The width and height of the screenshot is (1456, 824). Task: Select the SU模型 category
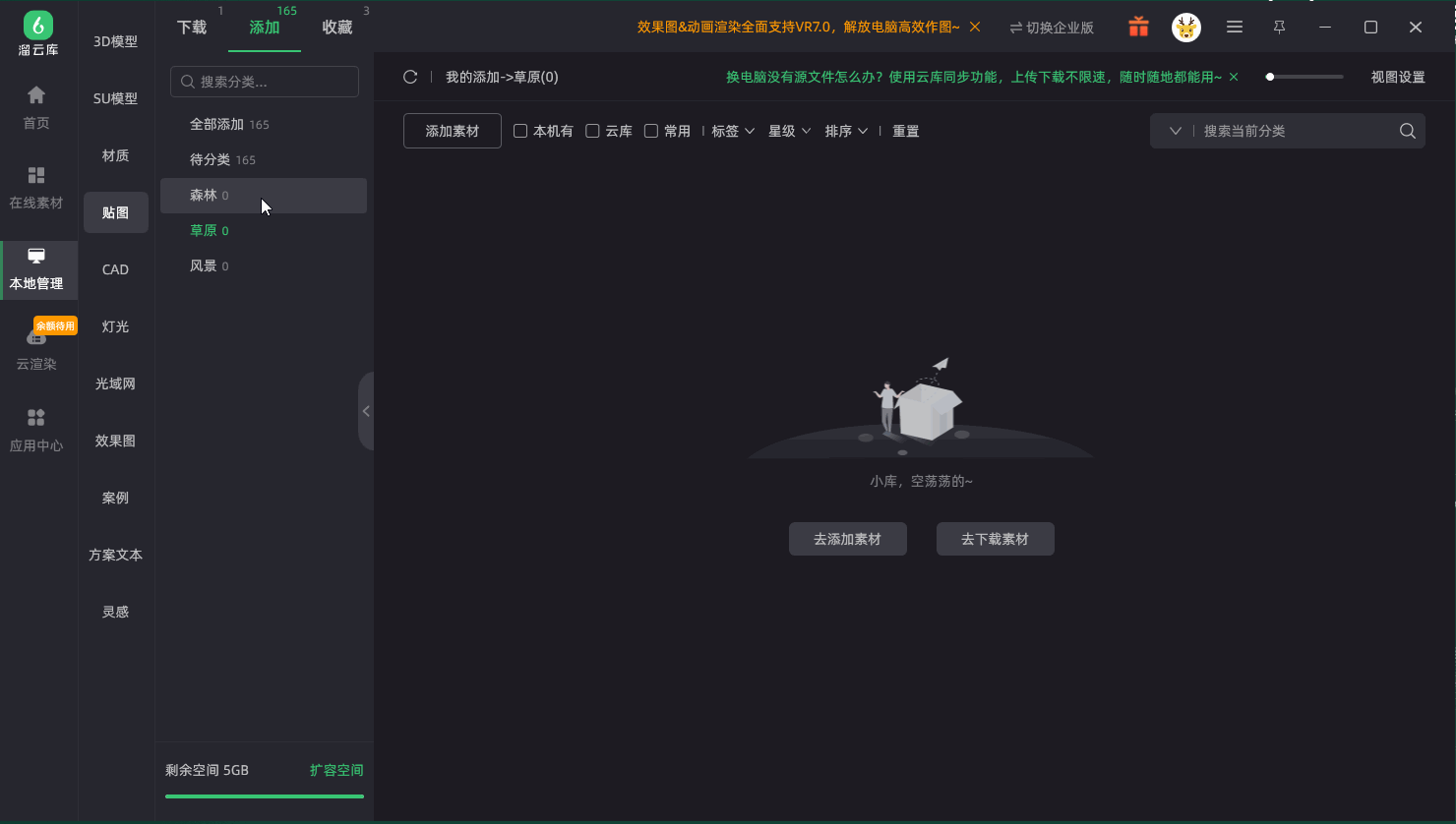coord(116,98)
